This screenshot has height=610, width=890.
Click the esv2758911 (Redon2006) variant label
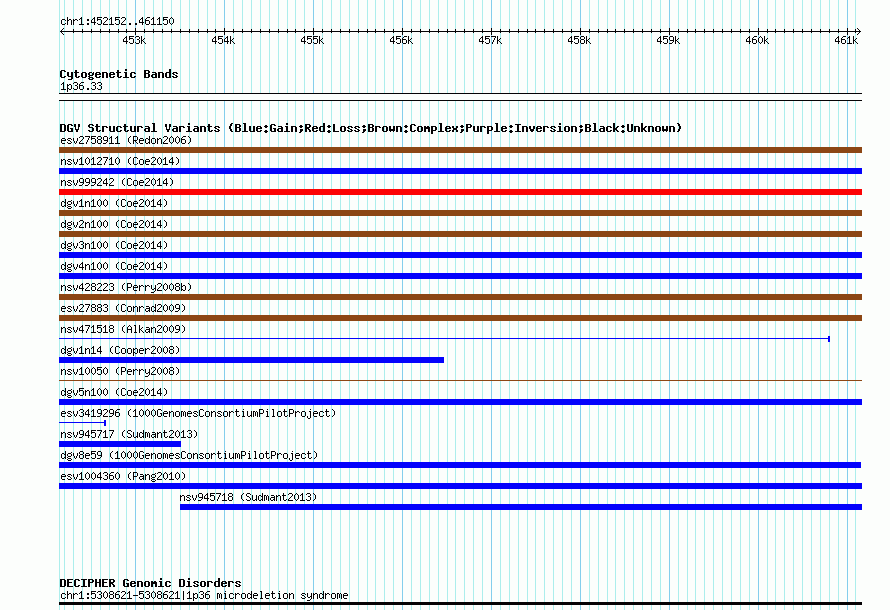tap(126, 140)
